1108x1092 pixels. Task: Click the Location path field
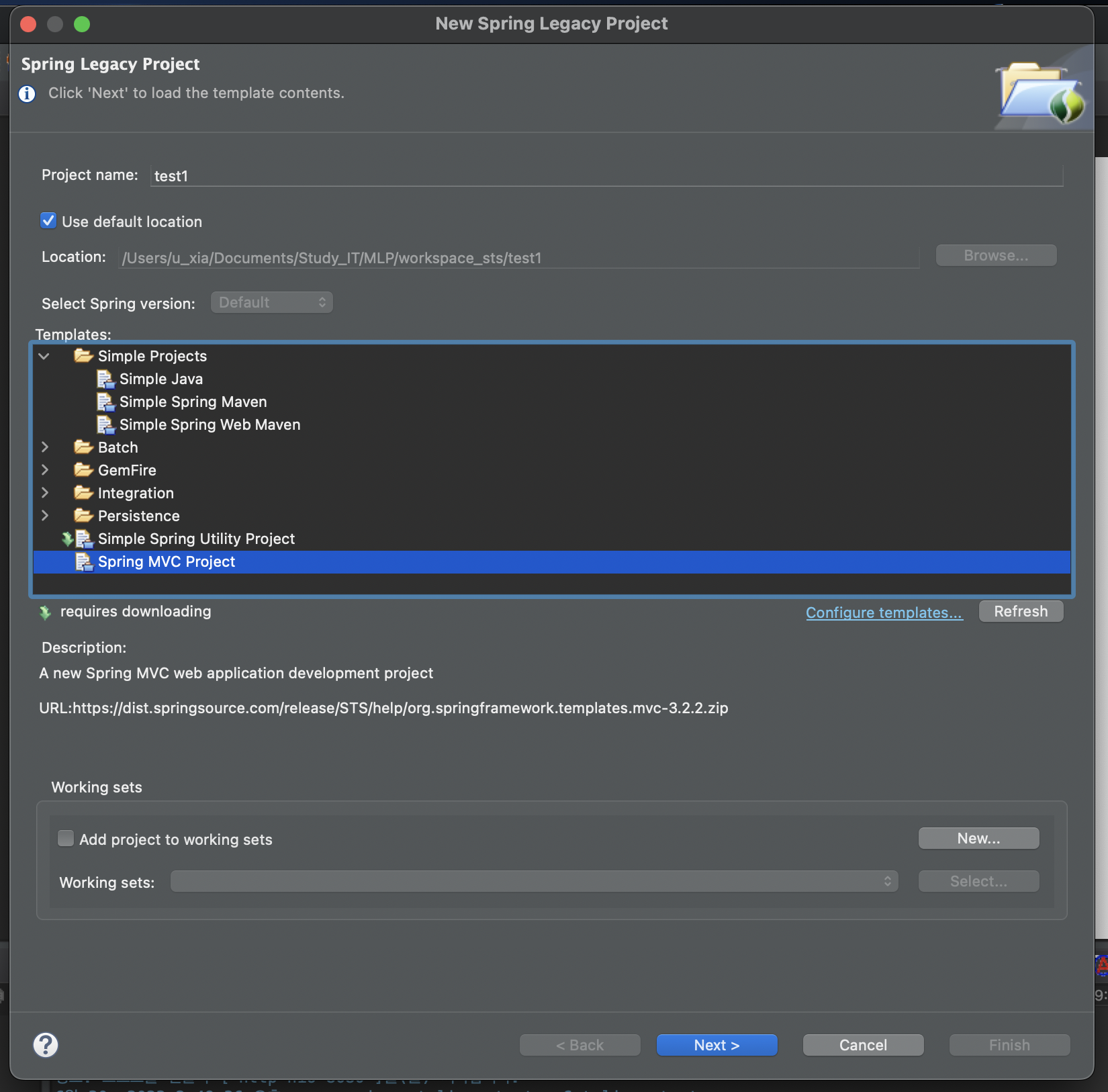tap(519, 258)
